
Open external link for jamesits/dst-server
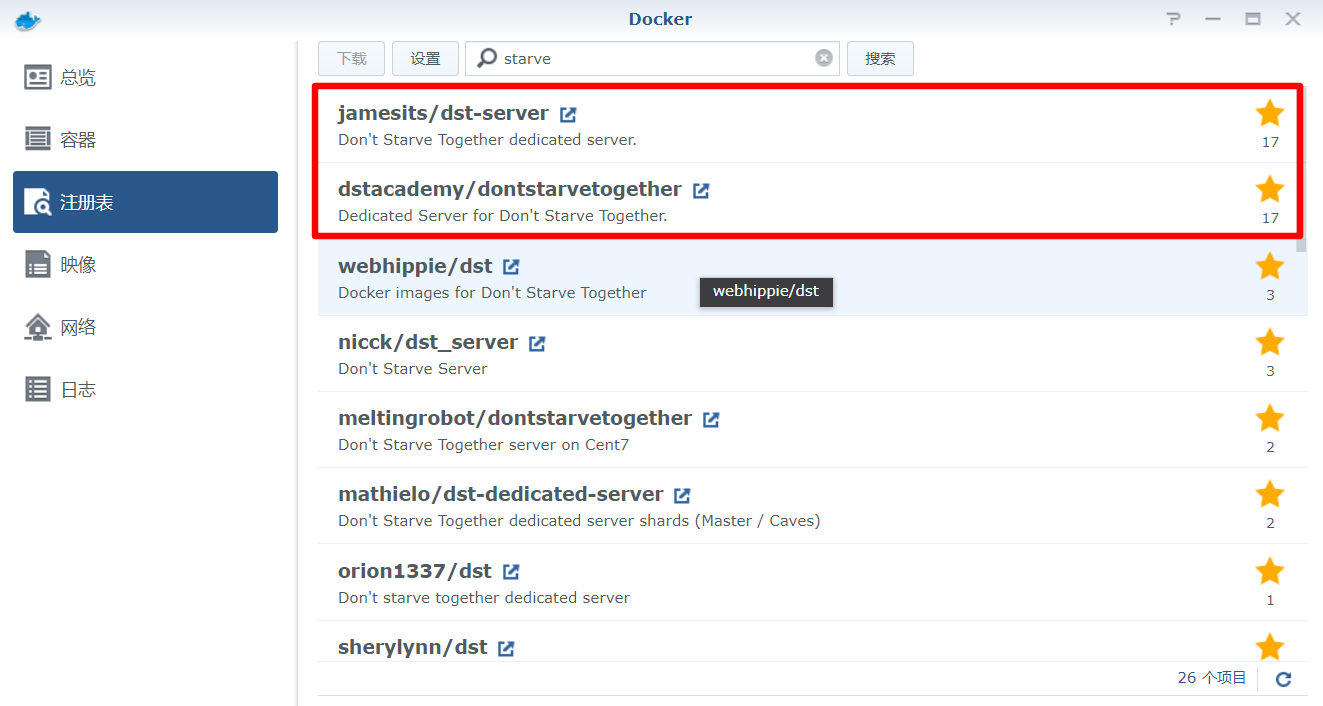click(568, 114)
